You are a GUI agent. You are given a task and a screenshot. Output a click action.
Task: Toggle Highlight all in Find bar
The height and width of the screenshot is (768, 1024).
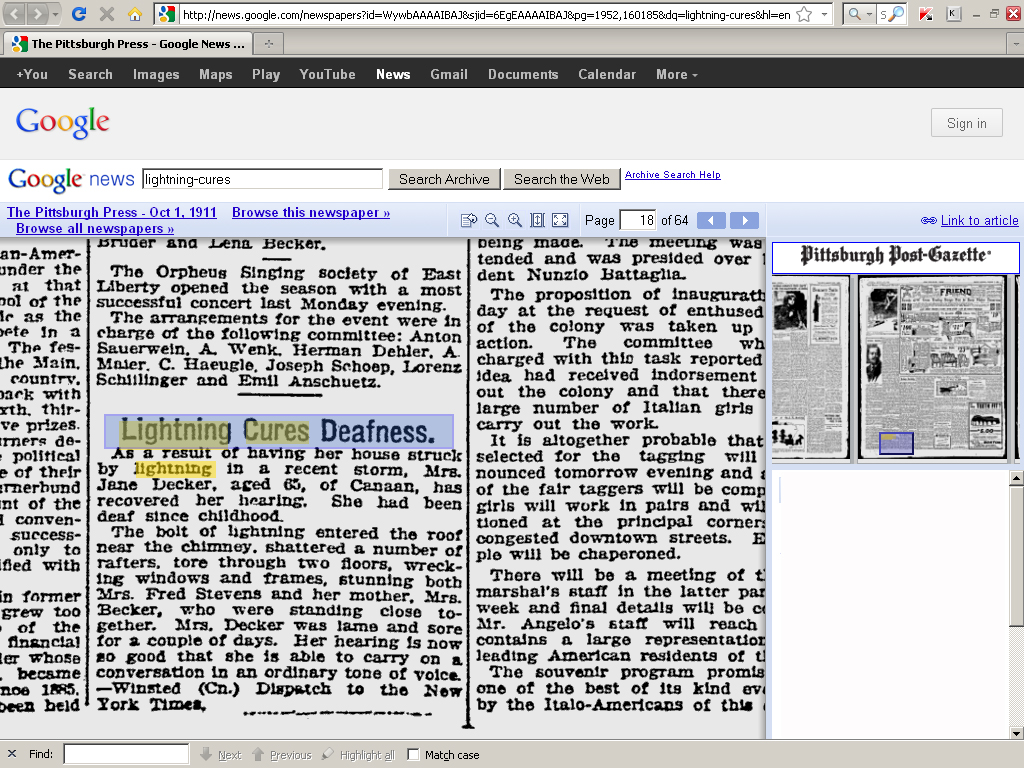359,755
